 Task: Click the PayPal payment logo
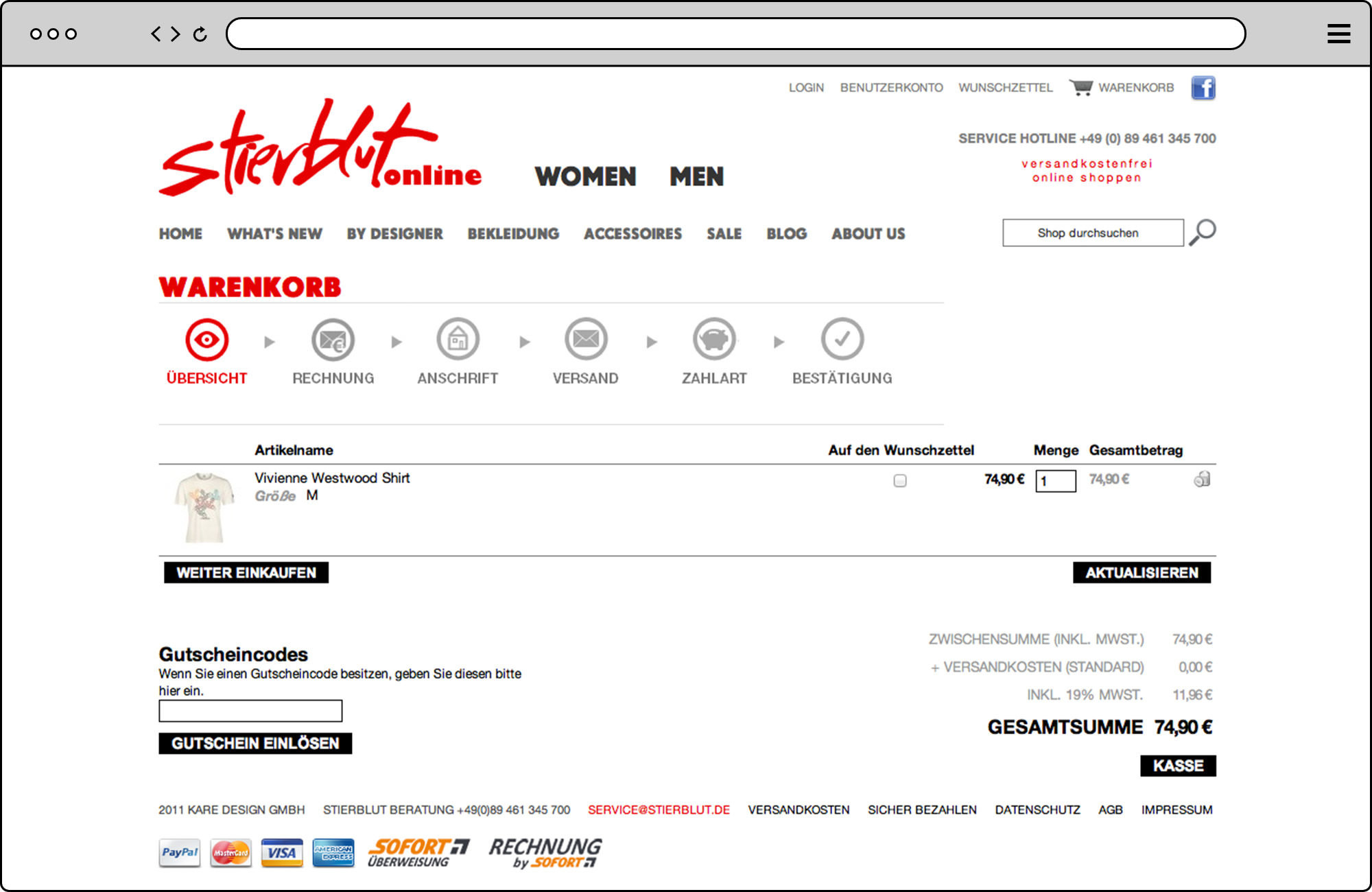180,852
